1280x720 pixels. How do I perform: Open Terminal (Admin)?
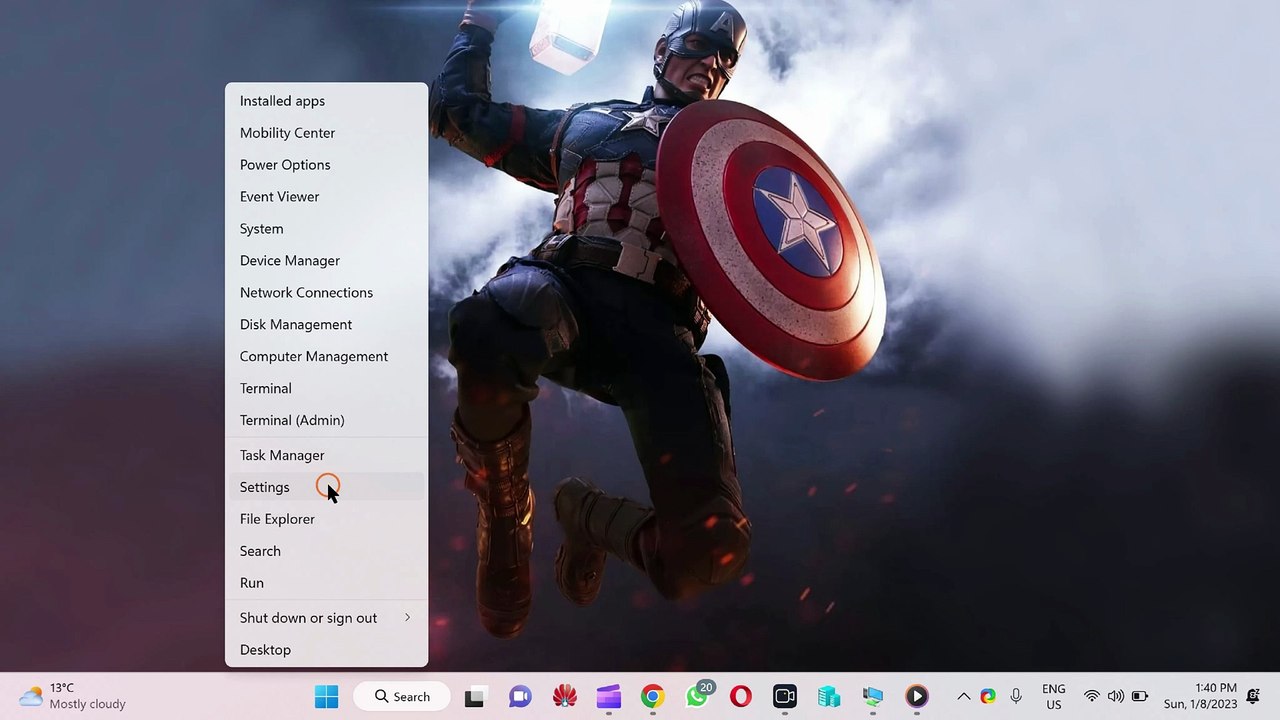tap(326, 421)
